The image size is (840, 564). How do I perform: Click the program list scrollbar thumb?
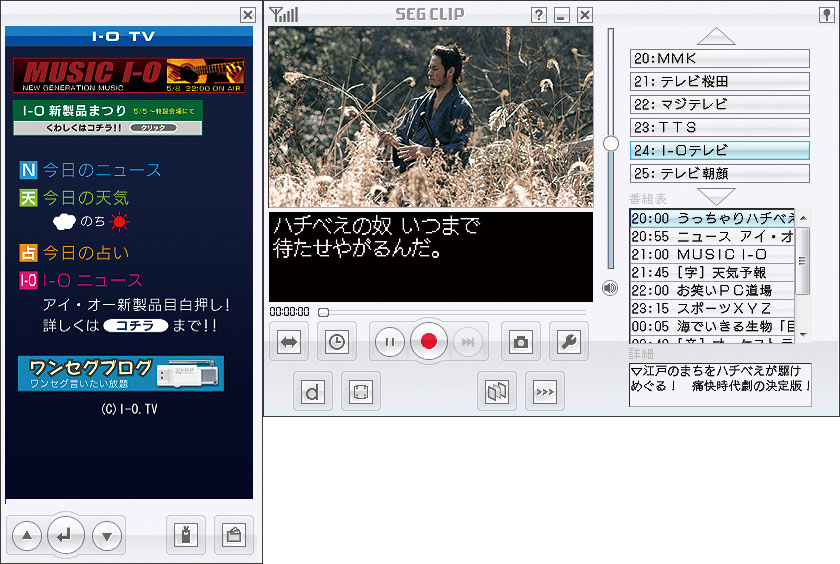click(x=802, y=260)
